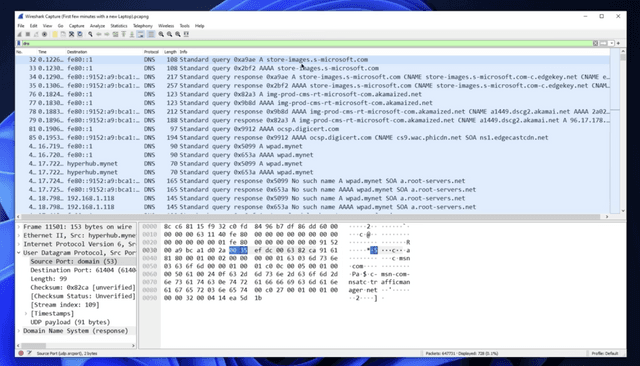Sort by the Protocol column header
The width and height of the screenshot is (640, 366).
tap(153, 52)
